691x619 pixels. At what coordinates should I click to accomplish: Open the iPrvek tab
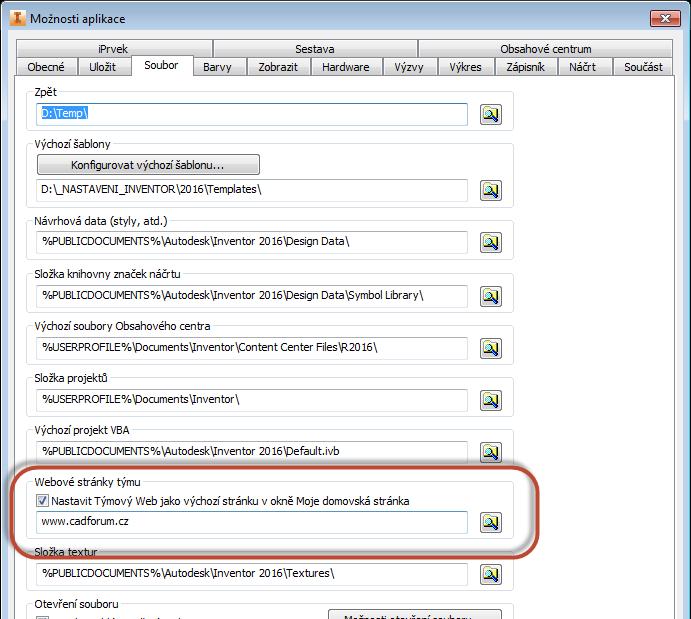[x=114, y=48]
